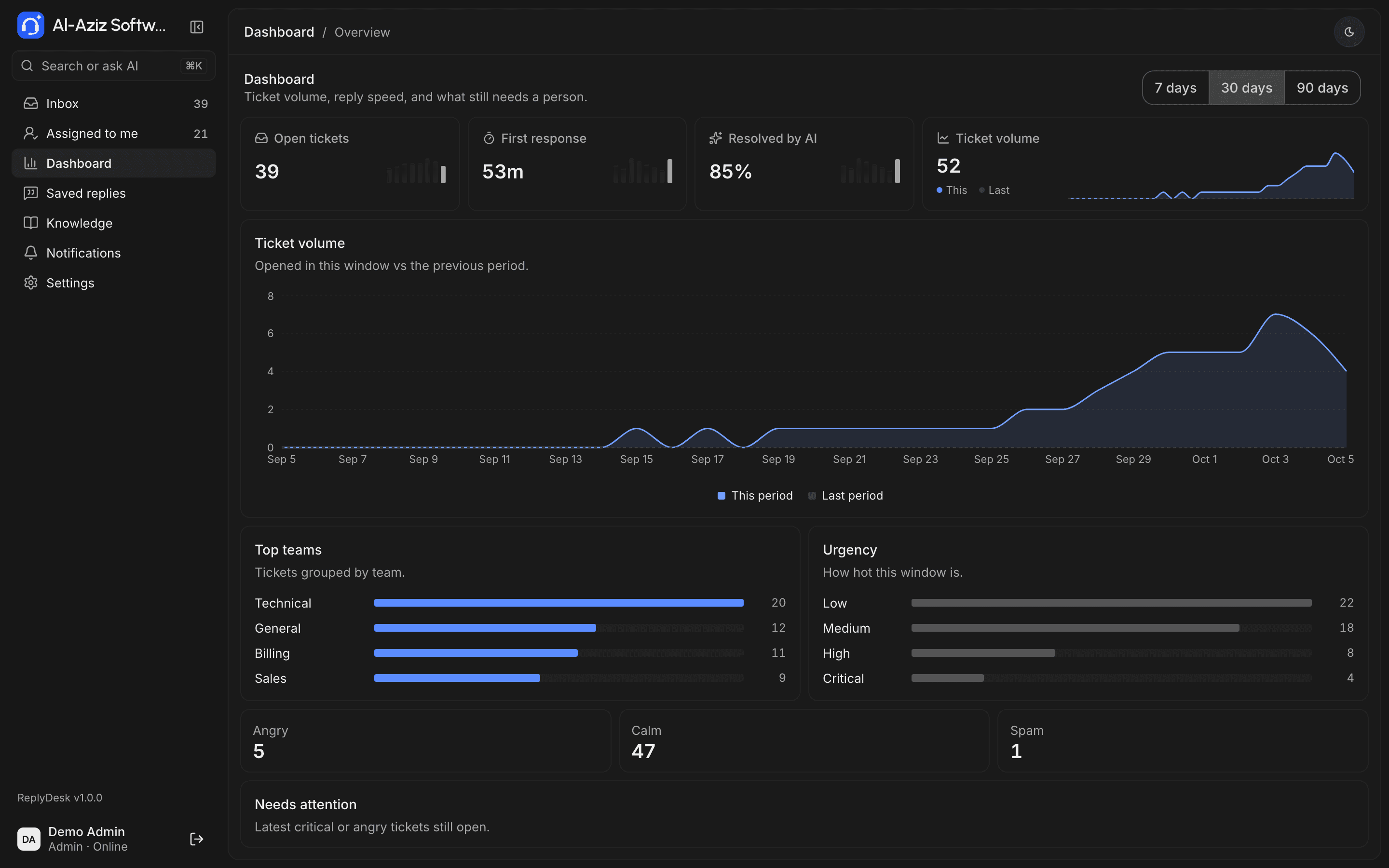
Task: Go to the Knowledge section
Action: (114, 223)
